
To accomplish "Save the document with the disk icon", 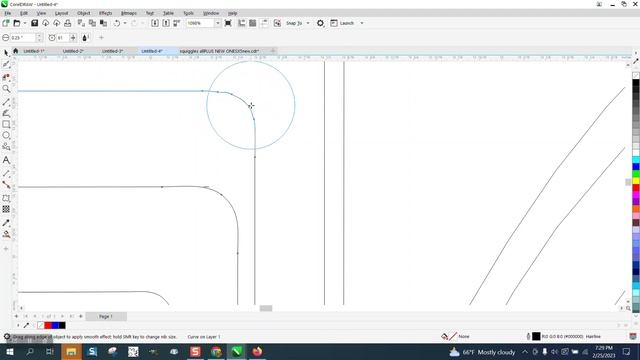I will pyautogui.click(x=35, y=23).
